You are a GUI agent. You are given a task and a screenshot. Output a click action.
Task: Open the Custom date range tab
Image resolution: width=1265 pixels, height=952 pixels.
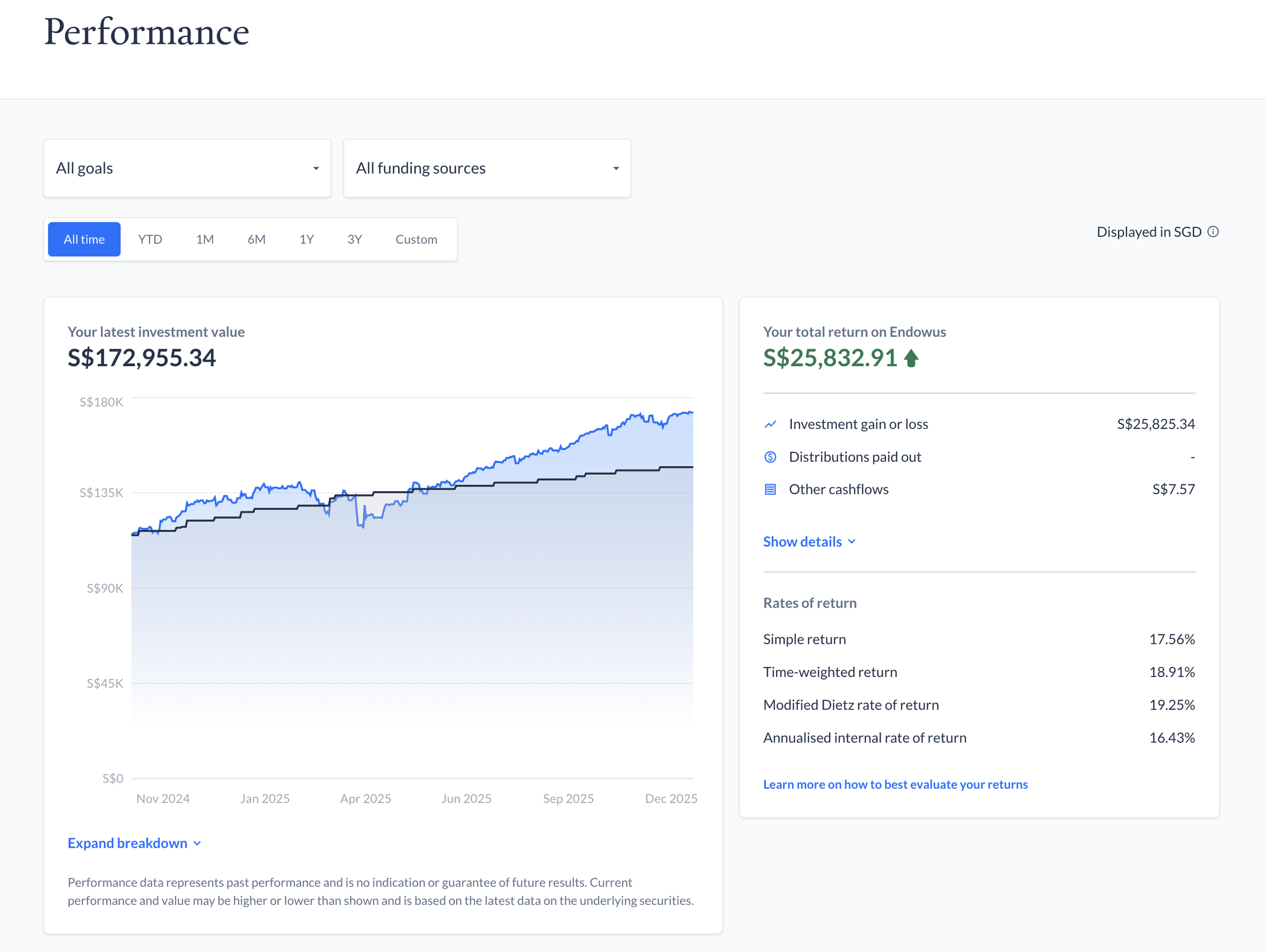click(416, 239)
